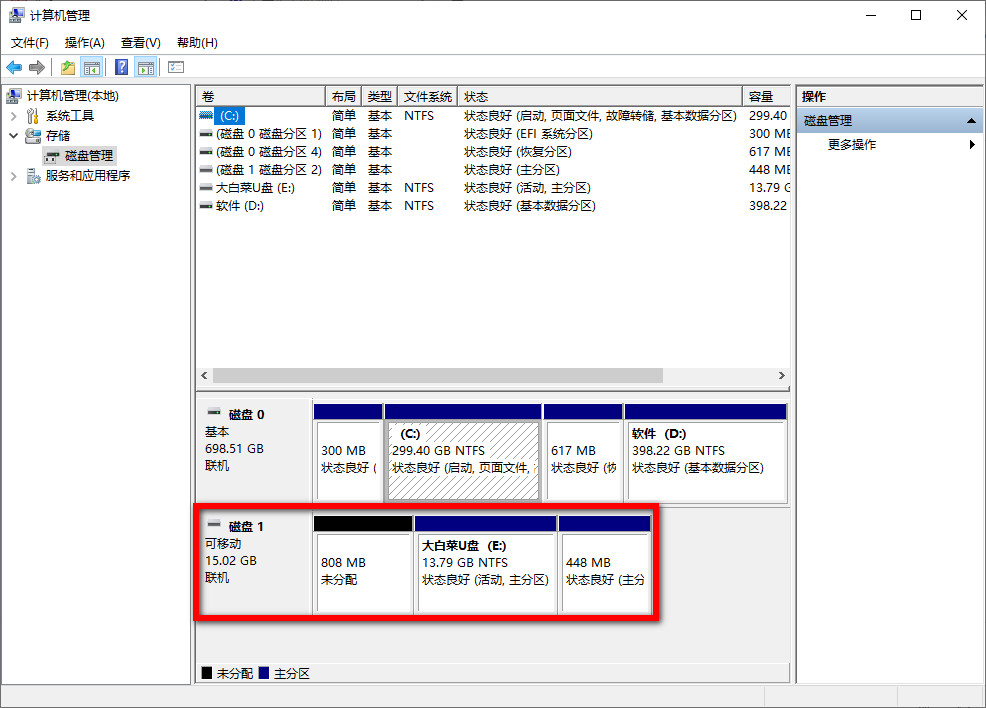Open the 查看(V) menu

[141, 43]
